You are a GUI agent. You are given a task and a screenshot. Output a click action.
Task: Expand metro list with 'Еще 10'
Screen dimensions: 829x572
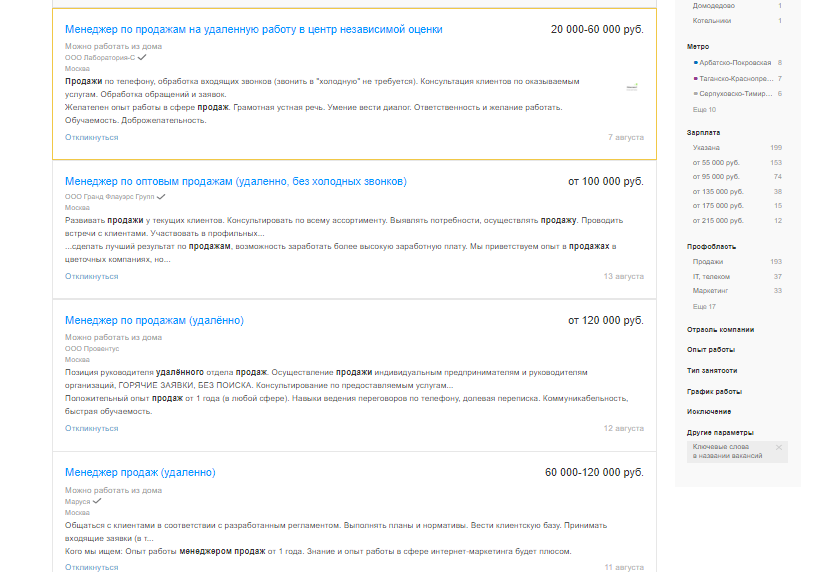[x=704, y=109]
